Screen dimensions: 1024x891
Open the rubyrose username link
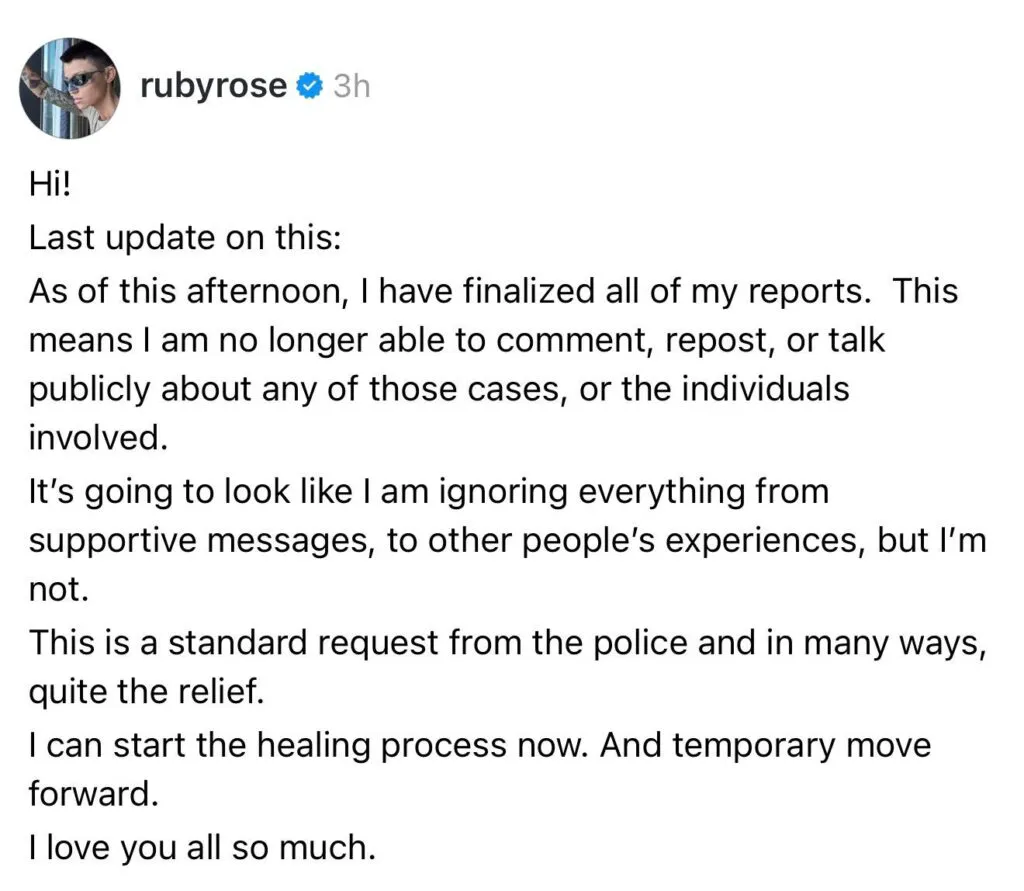[x=214, y=86]
